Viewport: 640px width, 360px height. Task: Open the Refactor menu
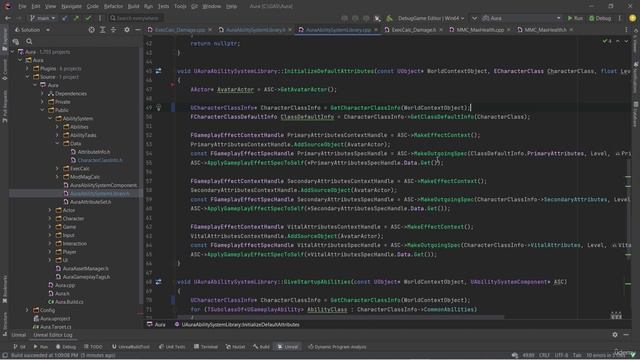[x=113, y=6]
